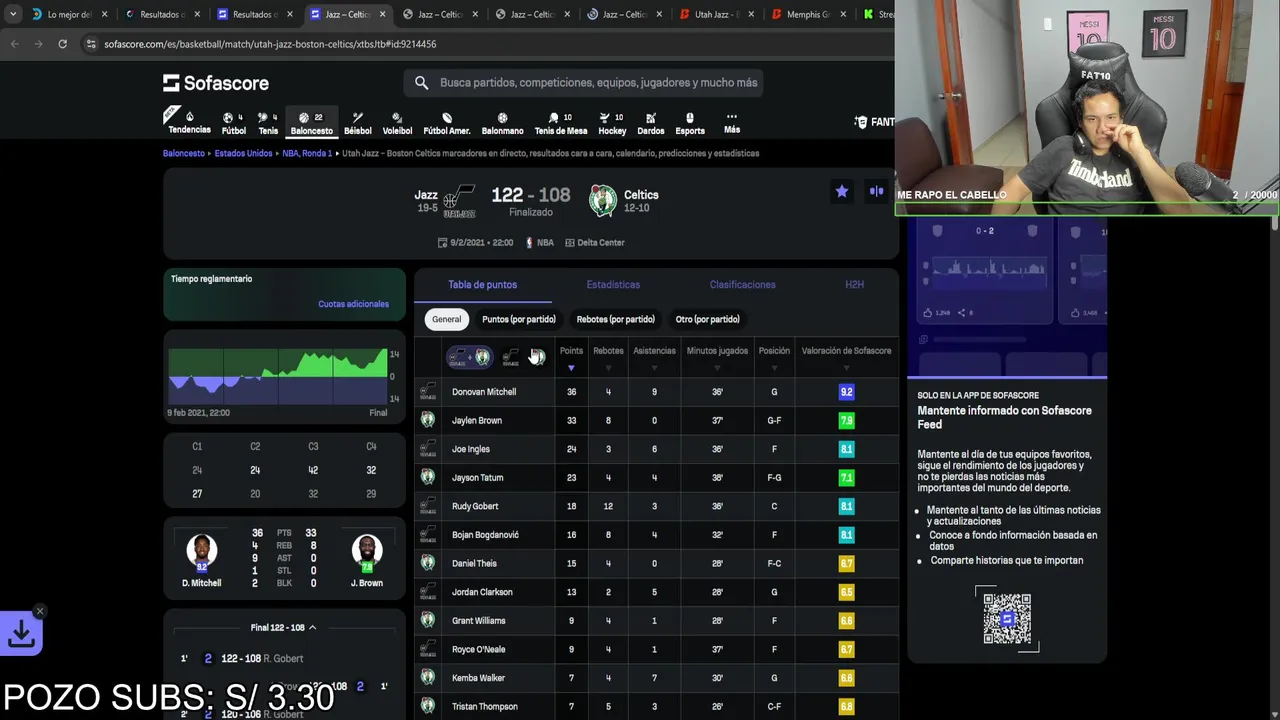The image size is (1280, 720).
Task: Open the Más more-sports menu
Action: coord(732,123)
